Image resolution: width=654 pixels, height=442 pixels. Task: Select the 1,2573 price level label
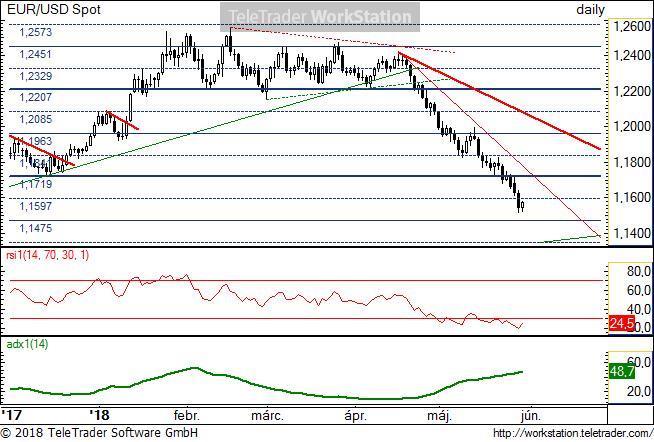coord(36,32)
